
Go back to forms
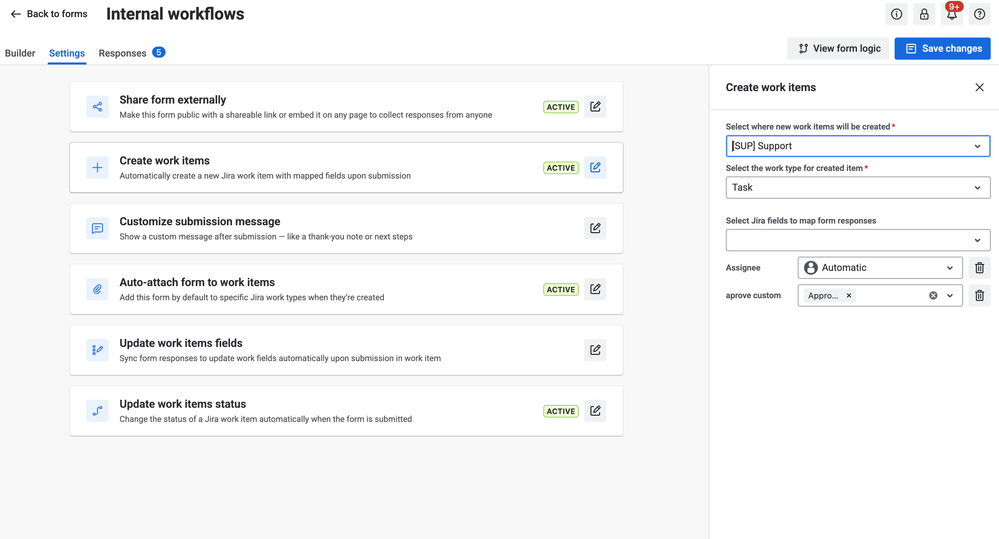coord(49,14)
